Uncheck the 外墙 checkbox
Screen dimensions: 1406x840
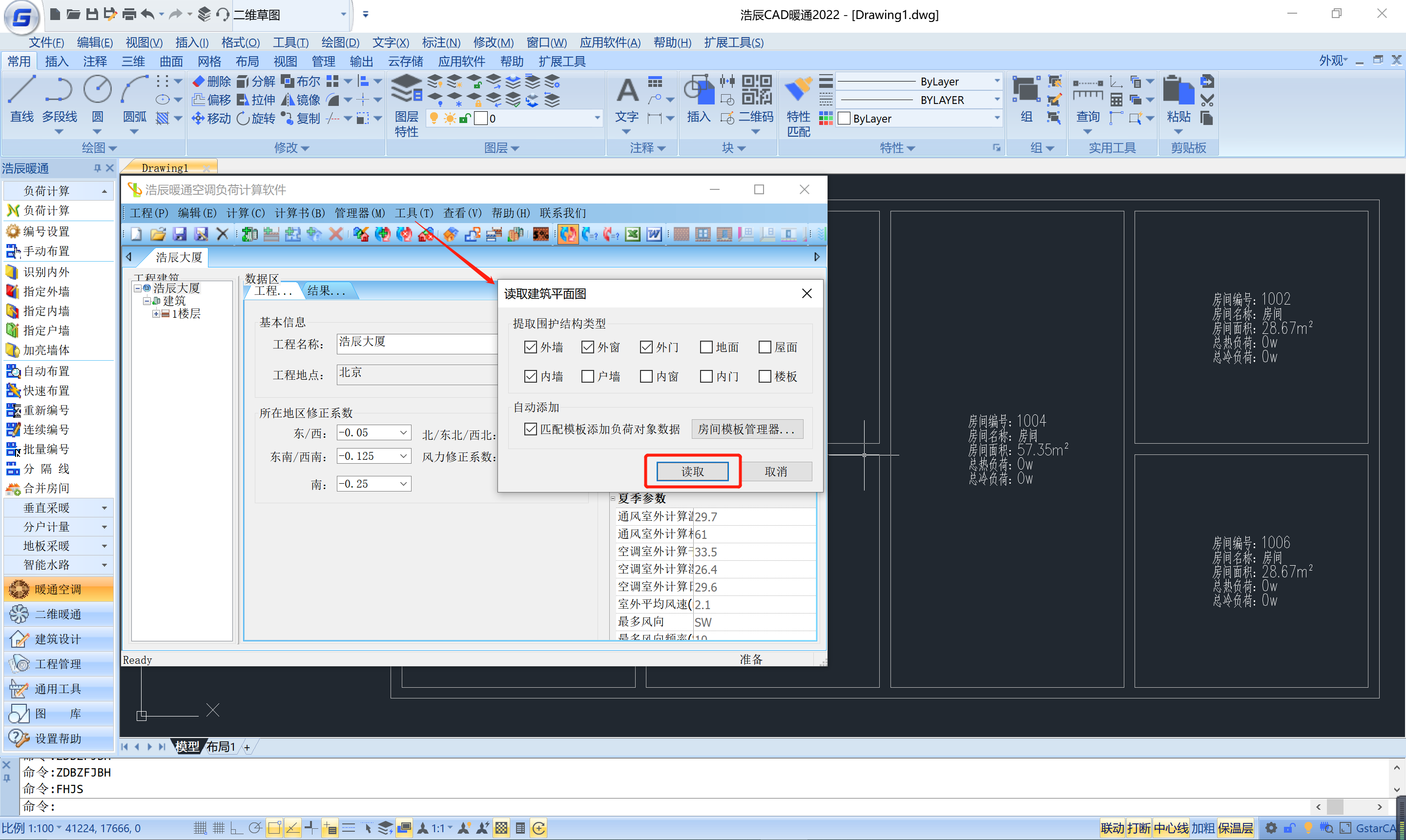pos(530,347)
